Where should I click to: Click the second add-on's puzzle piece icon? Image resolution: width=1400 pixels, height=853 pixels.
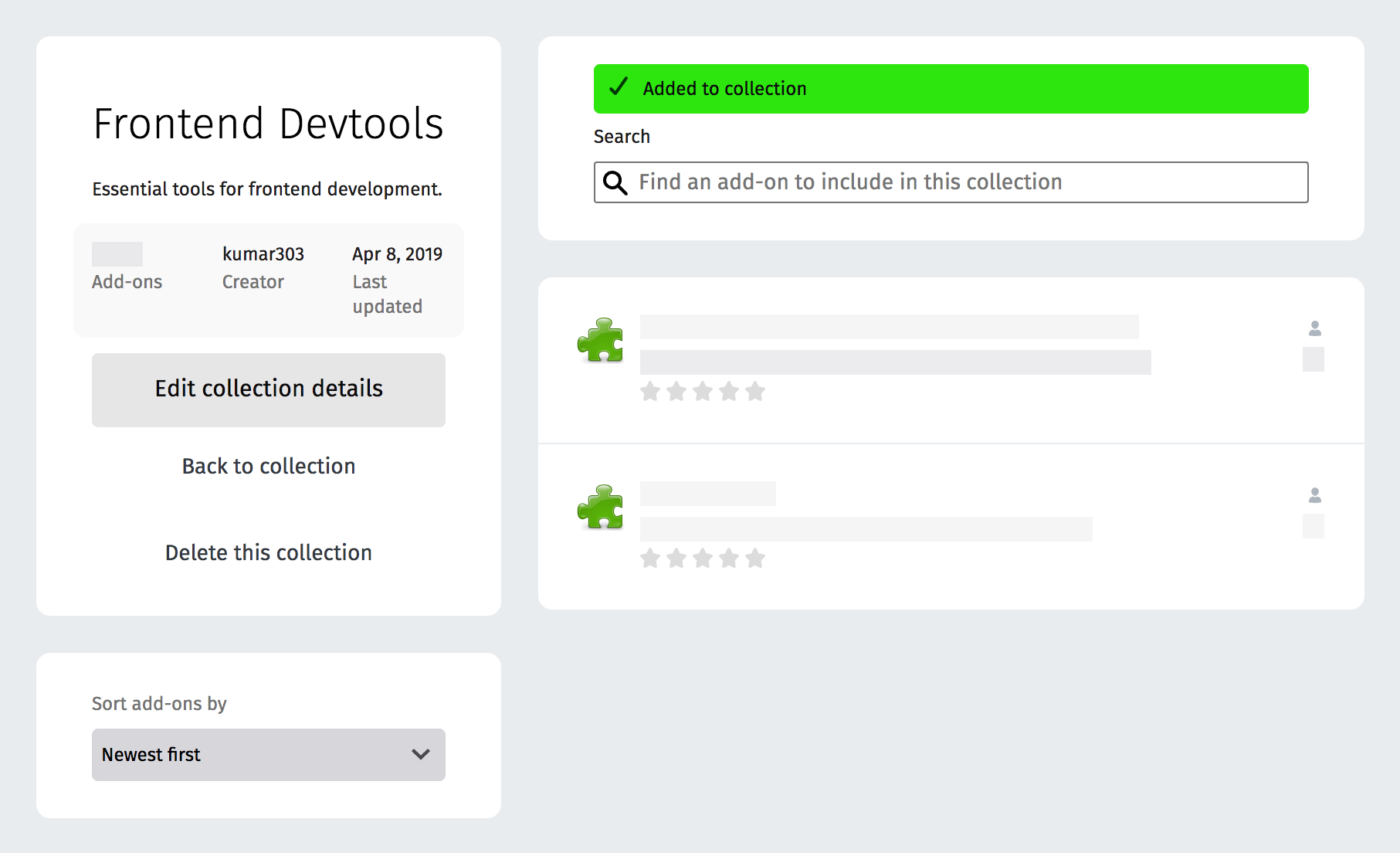(x=600, y=508)
